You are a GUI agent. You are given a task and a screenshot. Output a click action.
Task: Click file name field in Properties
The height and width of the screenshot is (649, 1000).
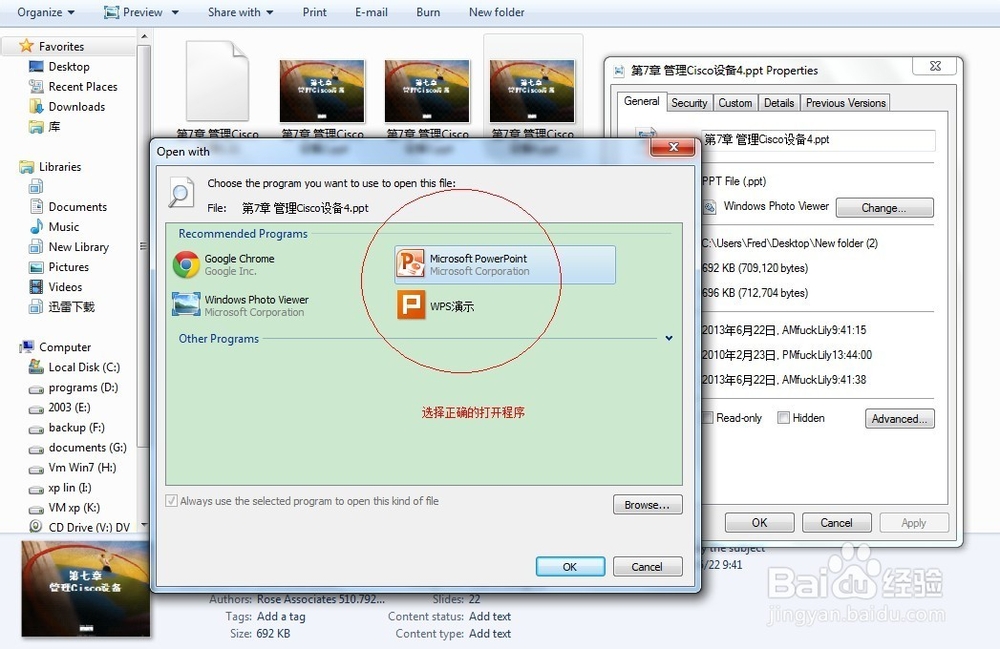[818, 140]
